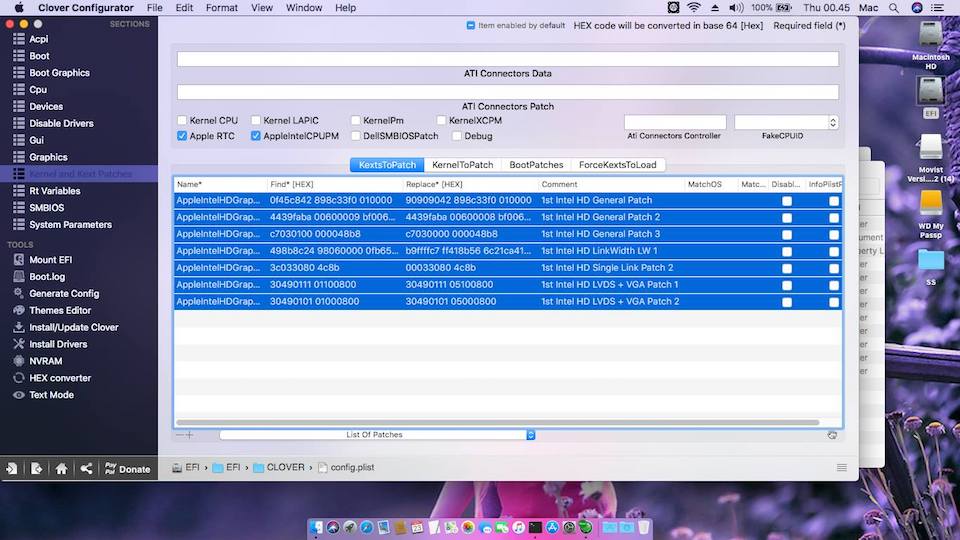Screen dimensions: 960x540
Task: Select the Cpu section
Action: (38, 89)
